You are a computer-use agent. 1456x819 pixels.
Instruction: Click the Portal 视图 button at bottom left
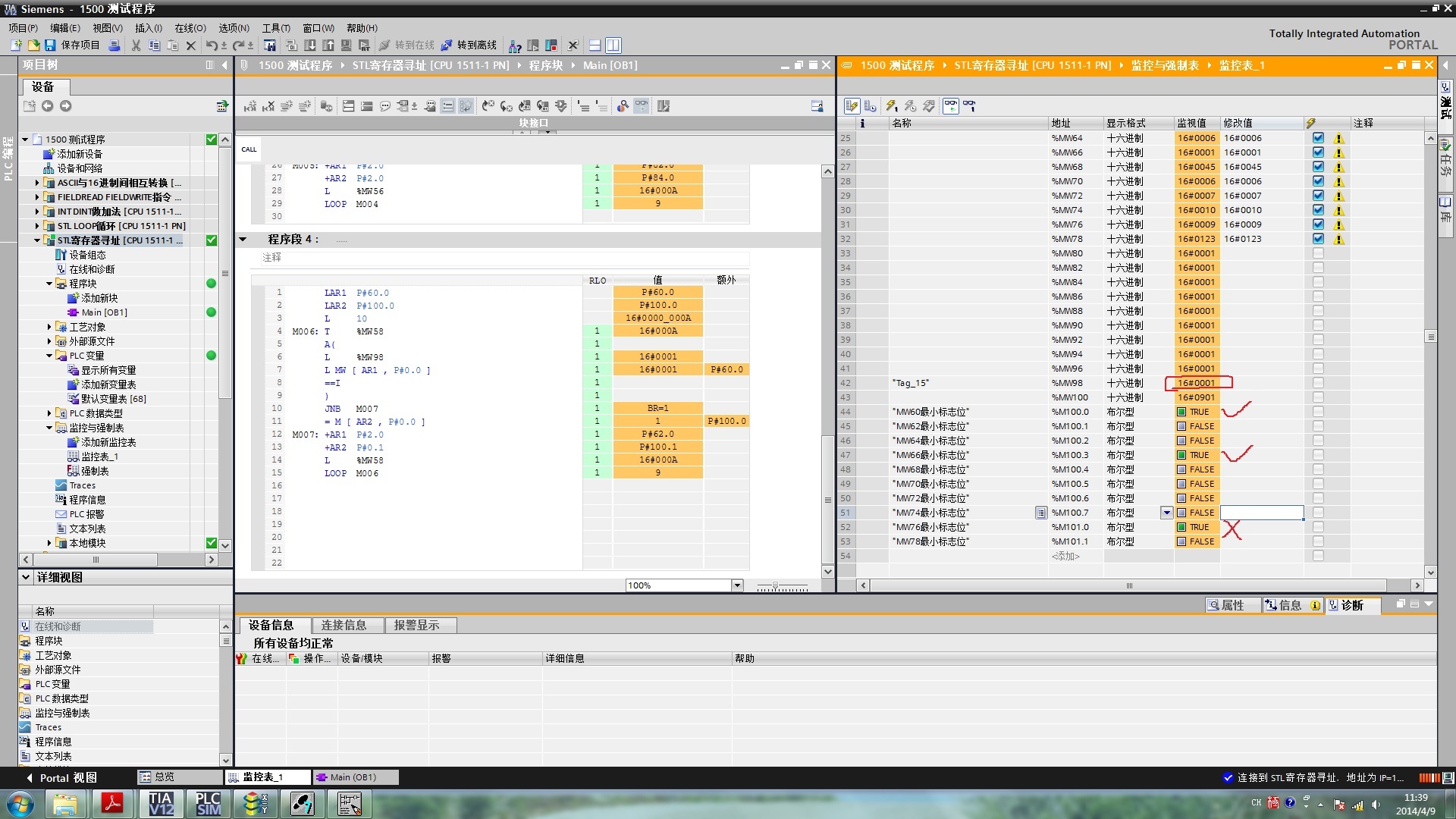point(62,777)
